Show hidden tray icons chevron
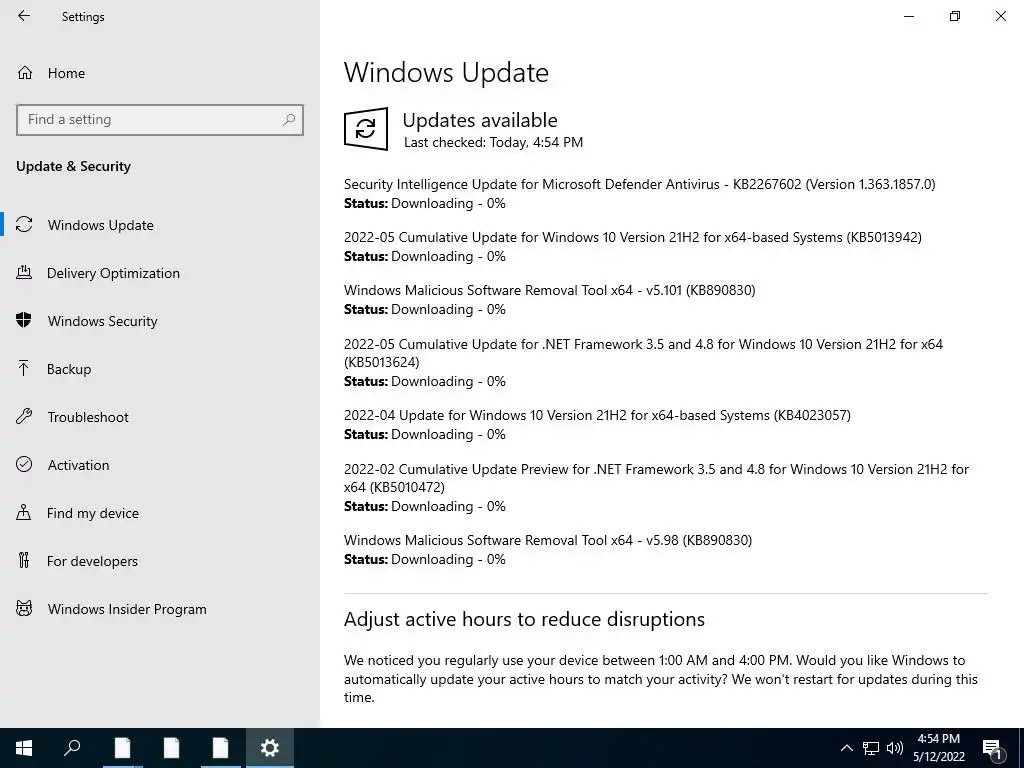Viewport: 1024px width, 768px height. click(x=846, y=748)
